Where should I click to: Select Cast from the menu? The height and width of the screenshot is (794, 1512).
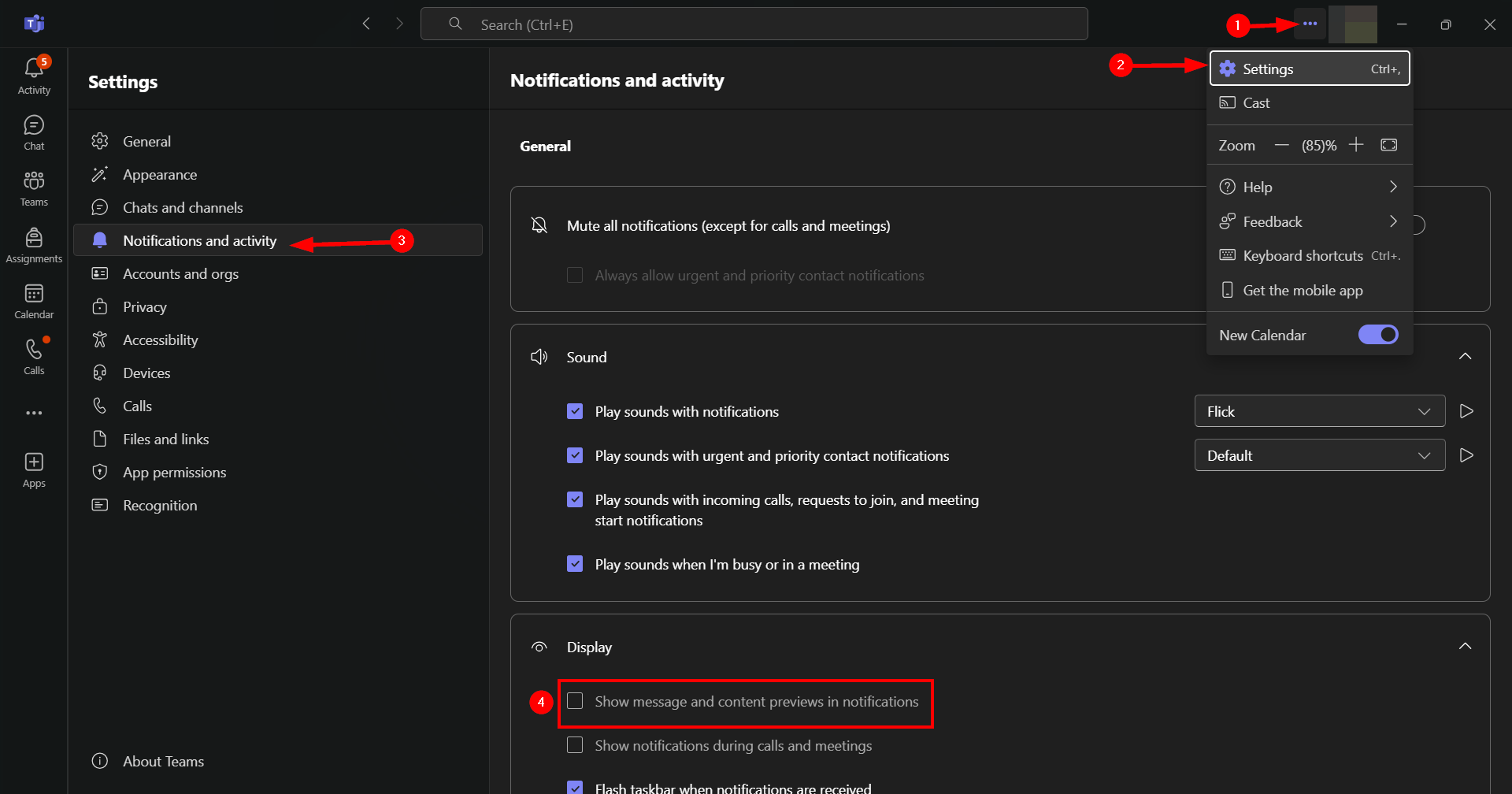[x=1256, y=103]
